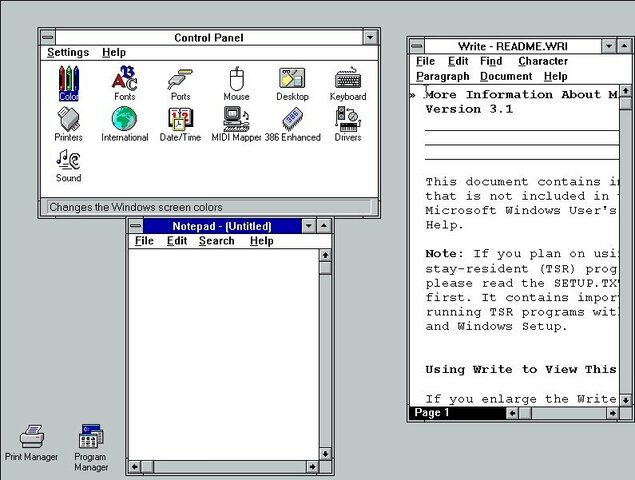Open Notepad's Edit menu

(x=177, y=241)
